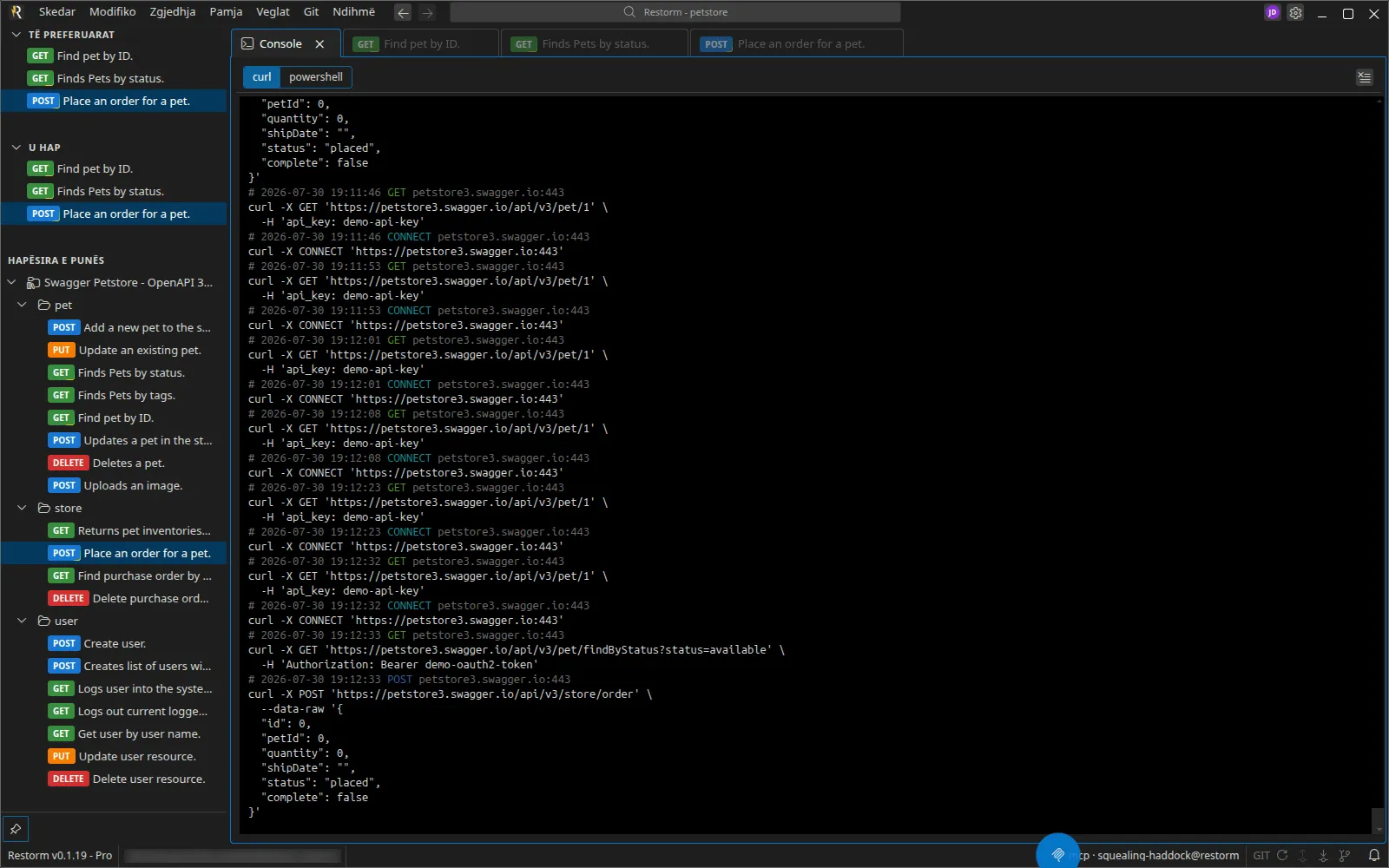This screenshot has height=868, width=1389.
Task: Switch to the Place an order tab
Action: tap(797, 43)
